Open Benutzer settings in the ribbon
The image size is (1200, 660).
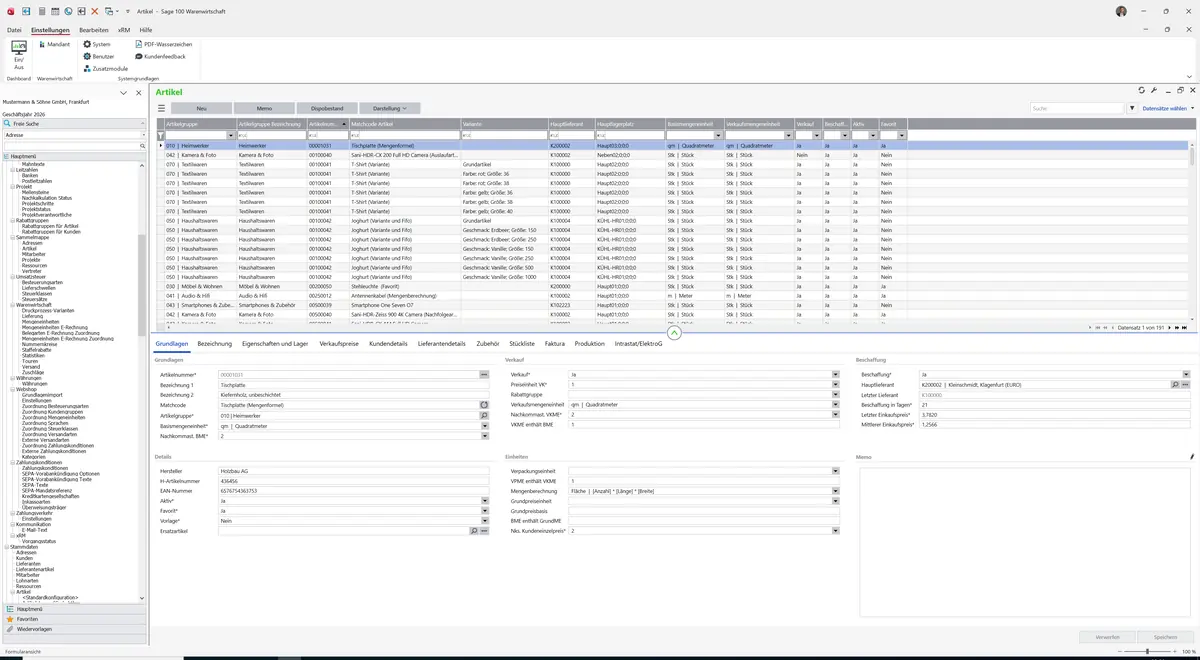99,56
